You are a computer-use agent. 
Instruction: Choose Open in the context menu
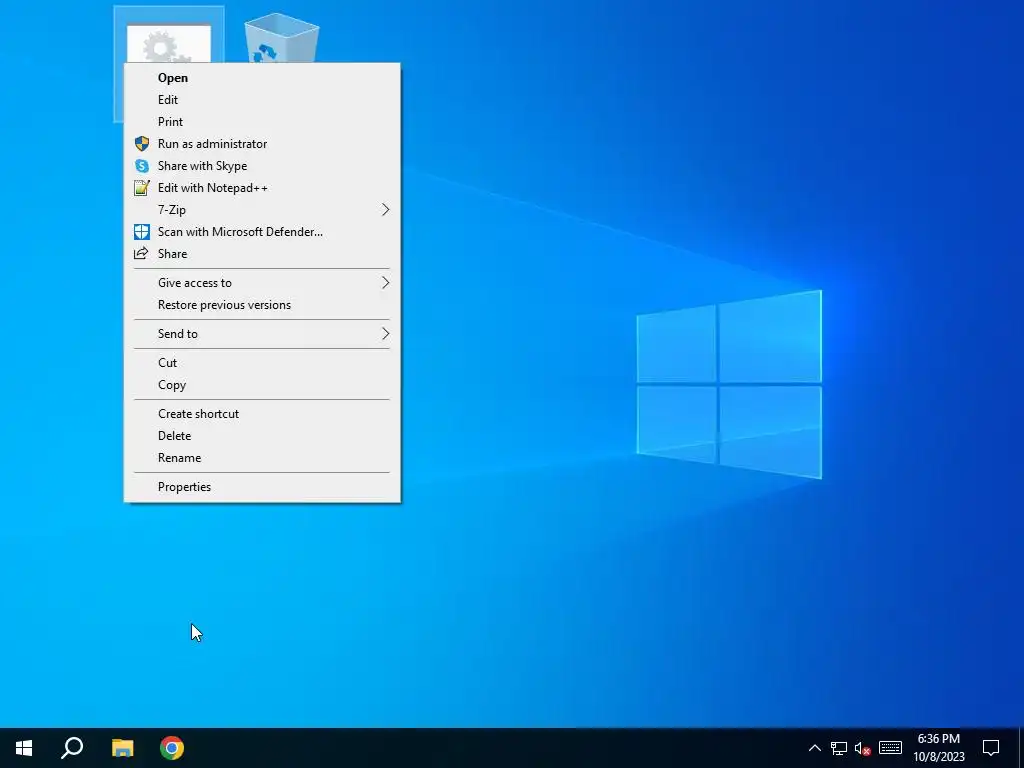(x=262, y=78)
